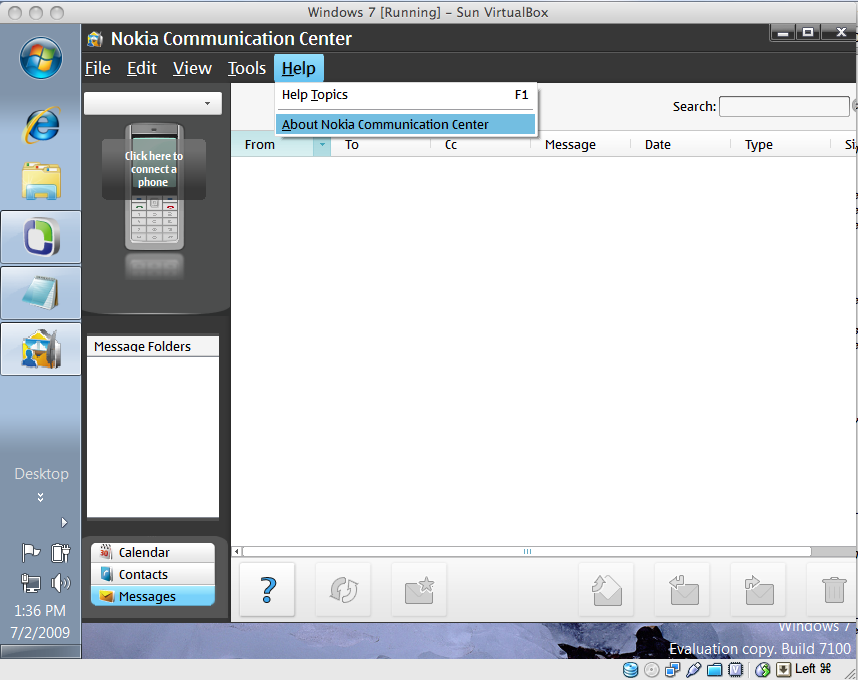Image resolution: width=858 pixels, height=680 pixels.
Task: Expand the Desktop toolbar double chevron
Action: pos(40,497)
